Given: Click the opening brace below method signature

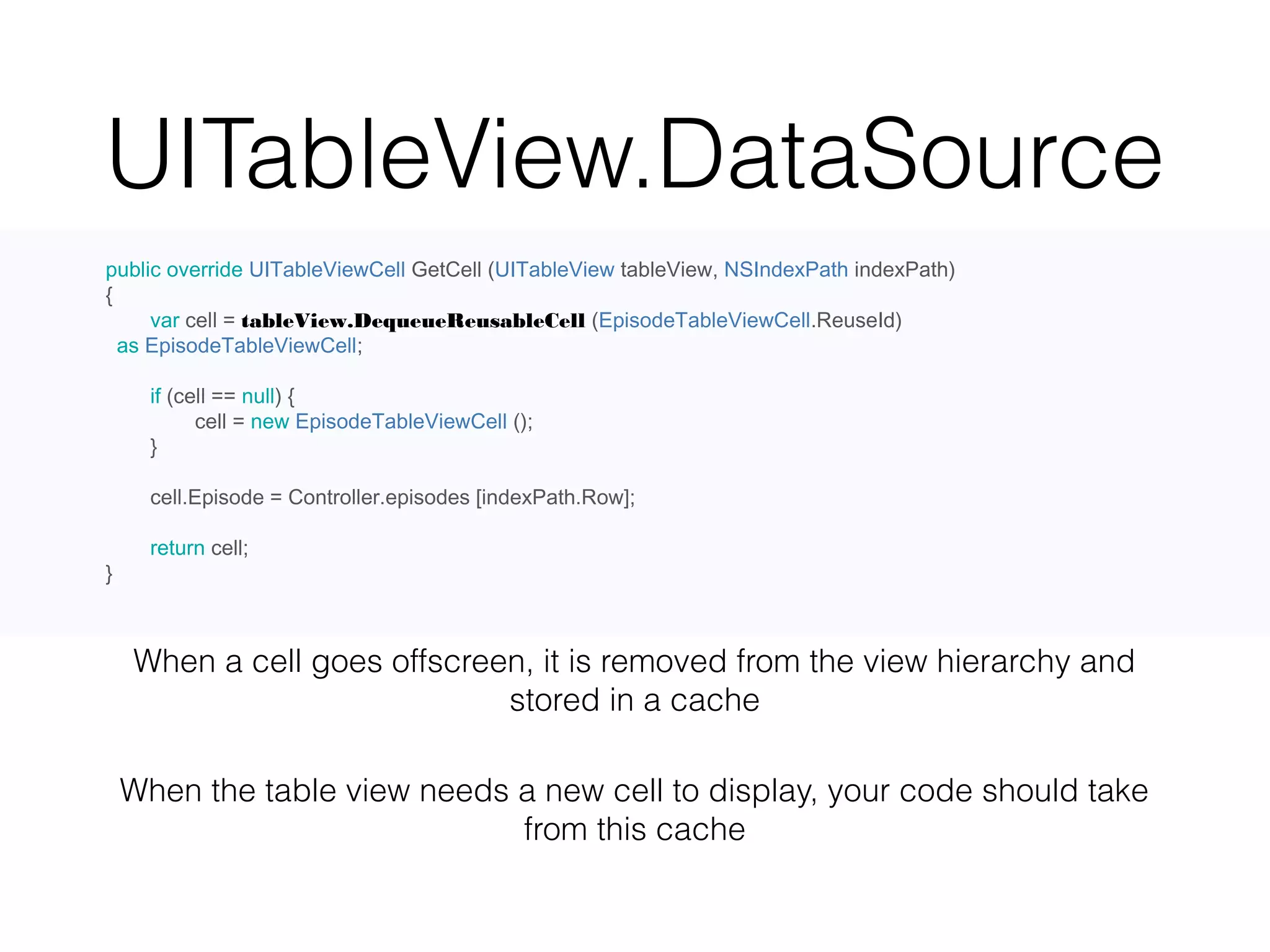Looking at the screenshot, I should 109,296.
